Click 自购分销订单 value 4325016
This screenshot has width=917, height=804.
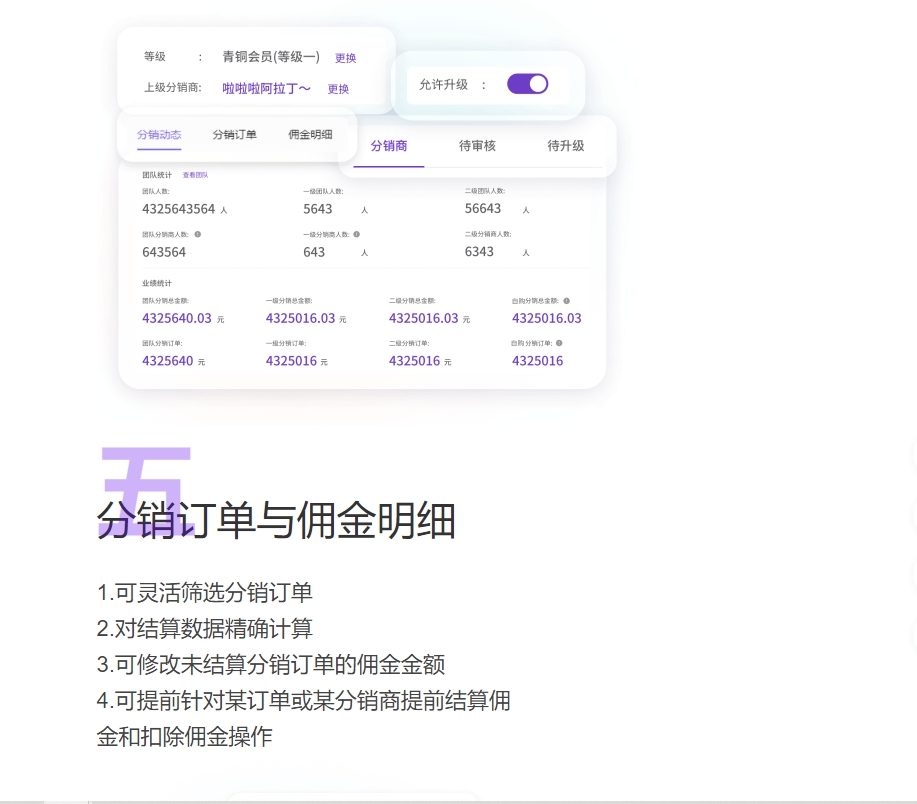(537, 361)
